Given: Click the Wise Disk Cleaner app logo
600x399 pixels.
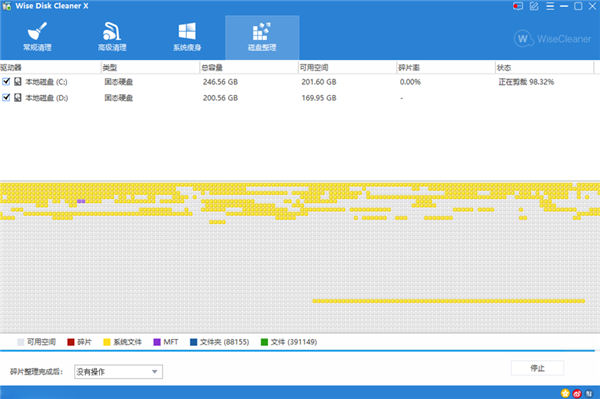Looking at the screenshot, I should (7, 6).
